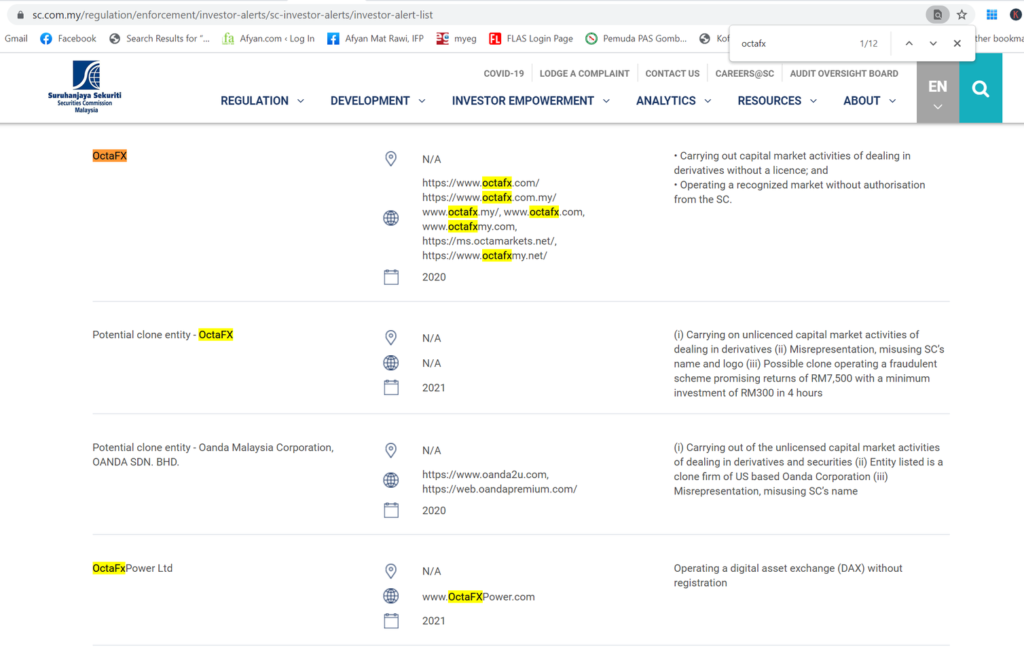Click the calendar icon for OctaFxPower Ltd
This screenshot has width=1024, height=652.
(391, 621)
